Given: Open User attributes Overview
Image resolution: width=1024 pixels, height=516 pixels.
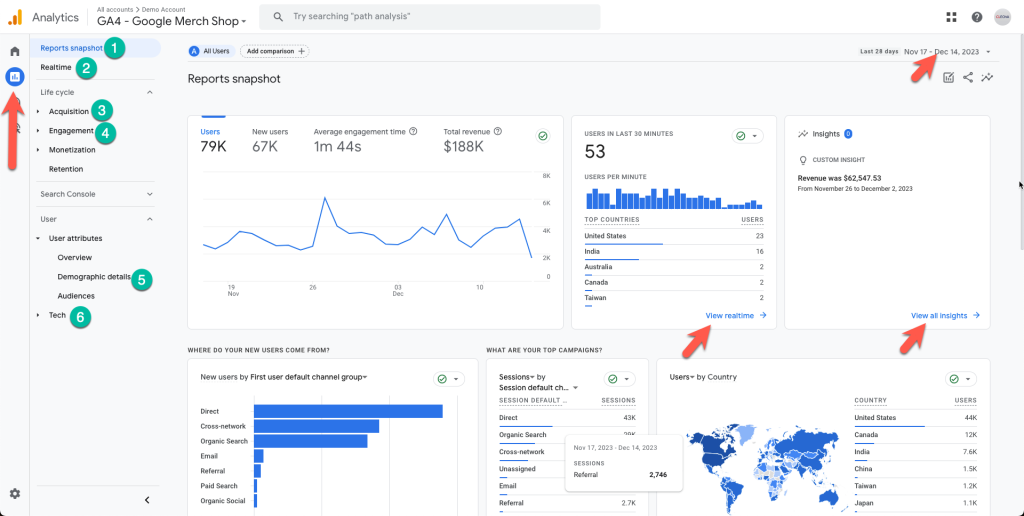Looking at the screenshot, I should pos(74,257).
